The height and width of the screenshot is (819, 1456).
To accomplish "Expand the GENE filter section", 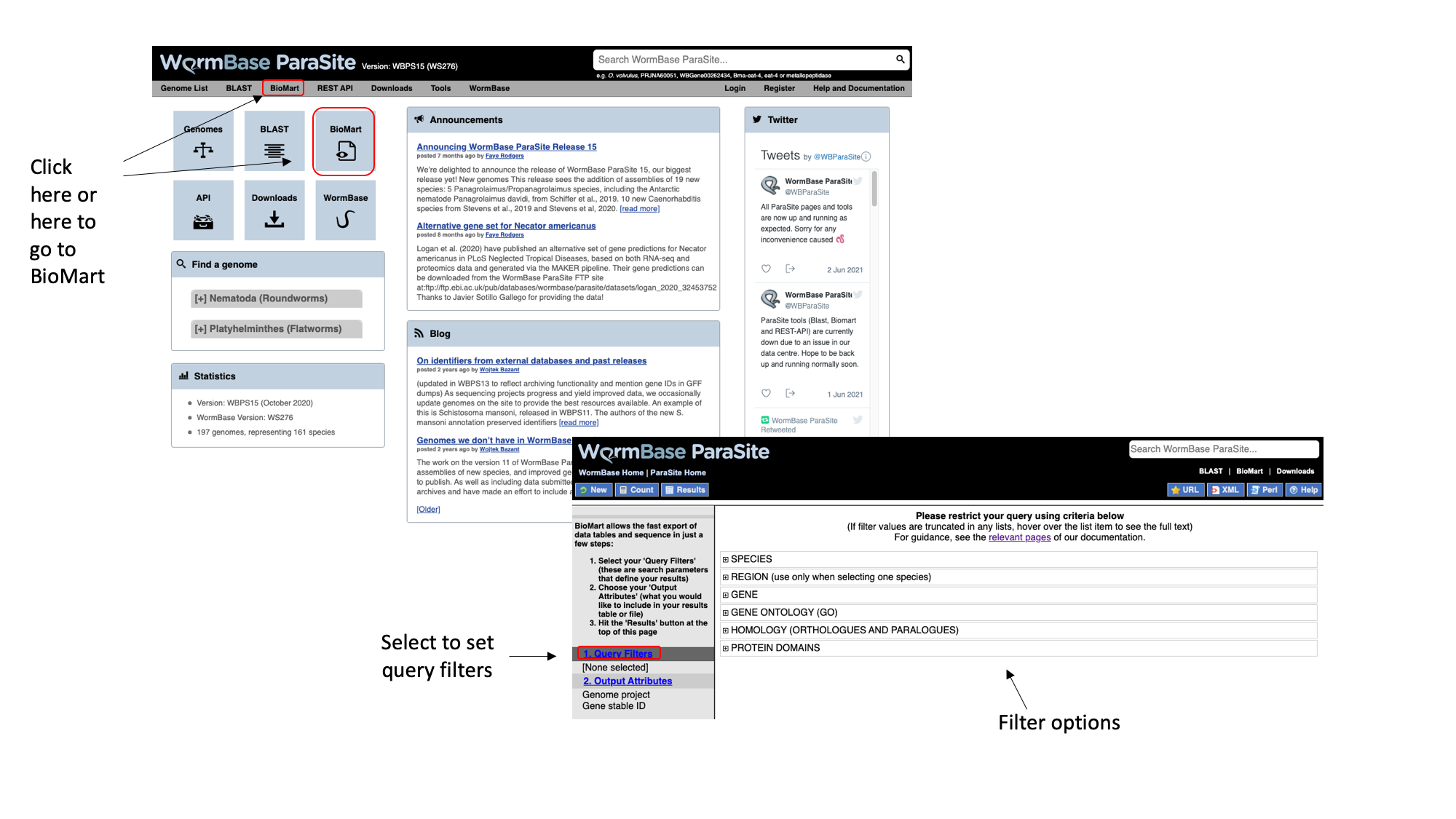I will 725,595.
